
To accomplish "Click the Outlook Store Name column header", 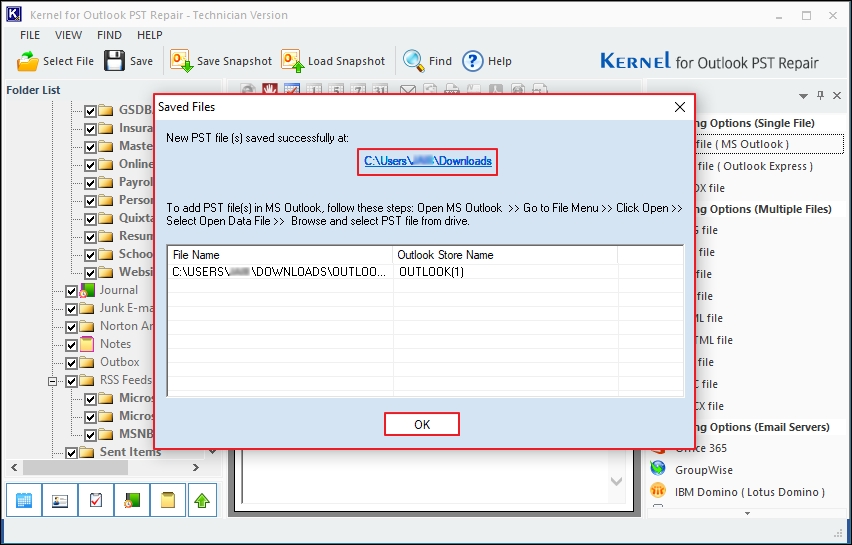I will pos(505,255).
